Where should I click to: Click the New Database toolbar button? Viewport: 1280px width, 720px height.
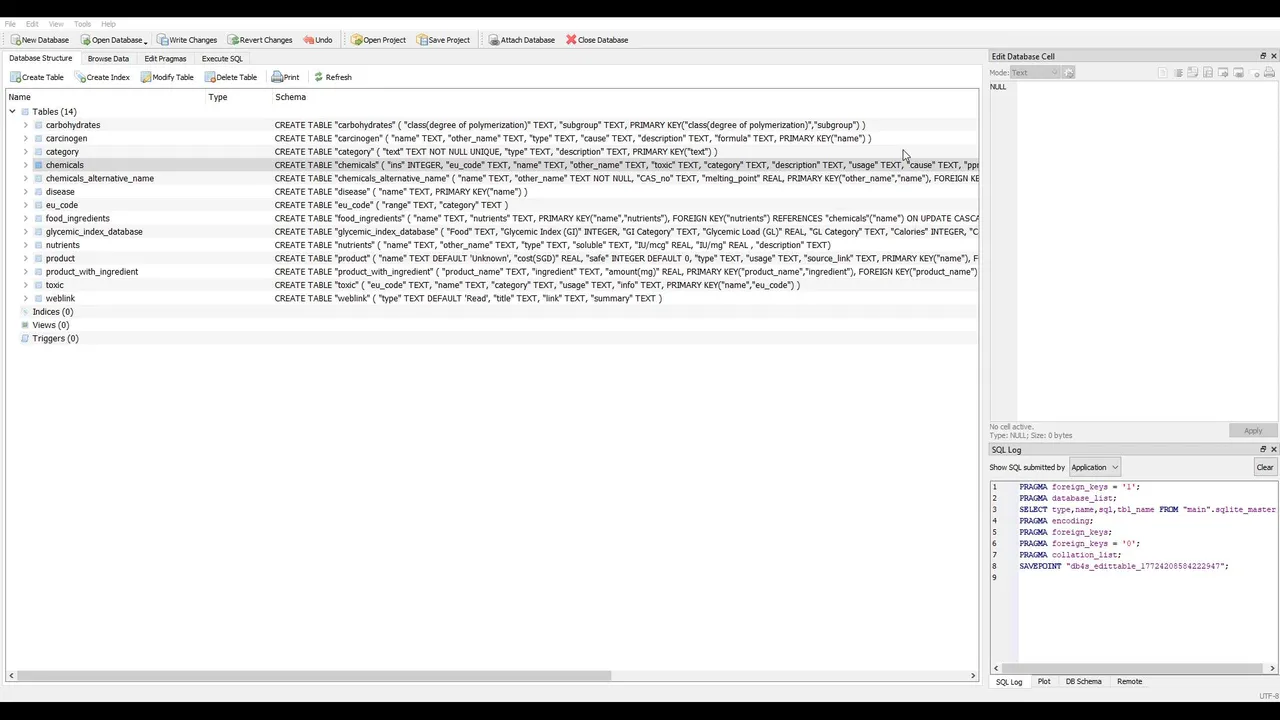tap(40, 40)
